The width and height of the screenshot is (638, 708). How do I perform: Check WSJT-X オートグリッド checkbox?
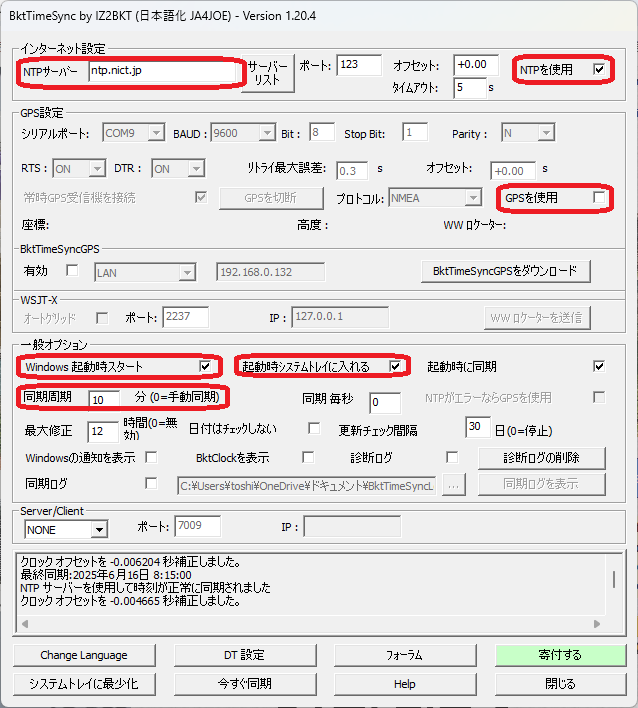coord(102,318)
